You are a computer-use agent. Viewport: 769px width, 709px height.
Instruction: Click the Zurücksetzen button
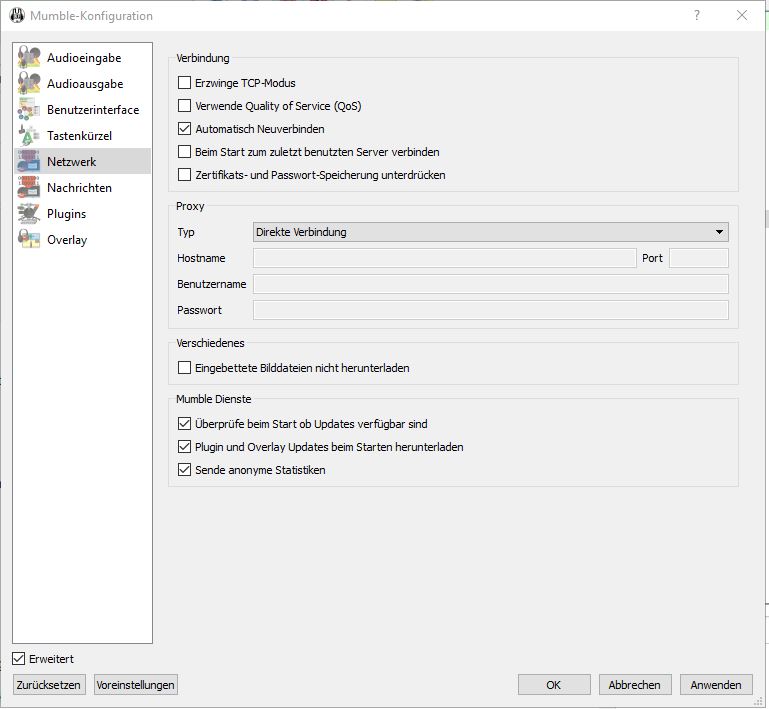click(49, 685)
